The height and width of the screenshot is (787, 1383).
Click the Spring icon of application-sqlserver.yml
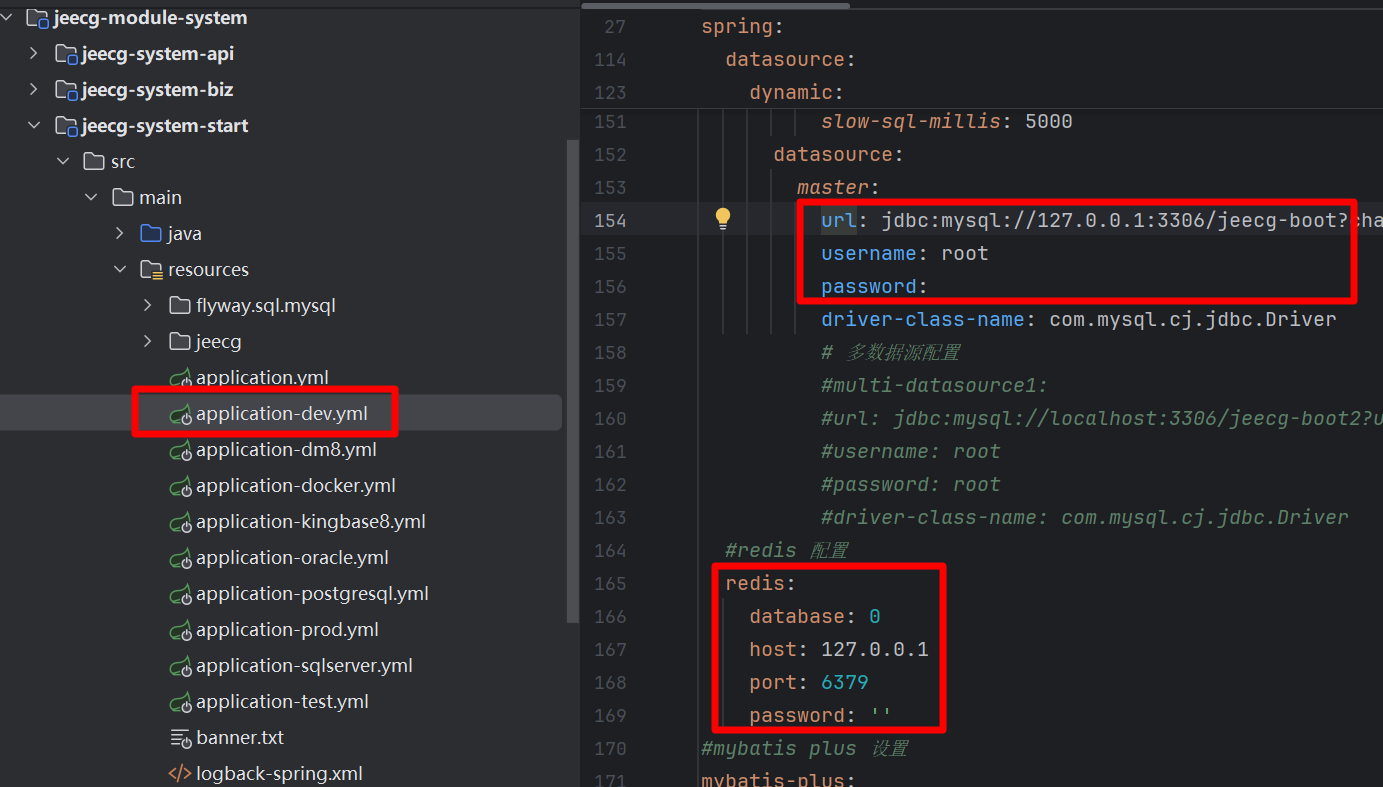pyautogui.click(x=180, y=666)
